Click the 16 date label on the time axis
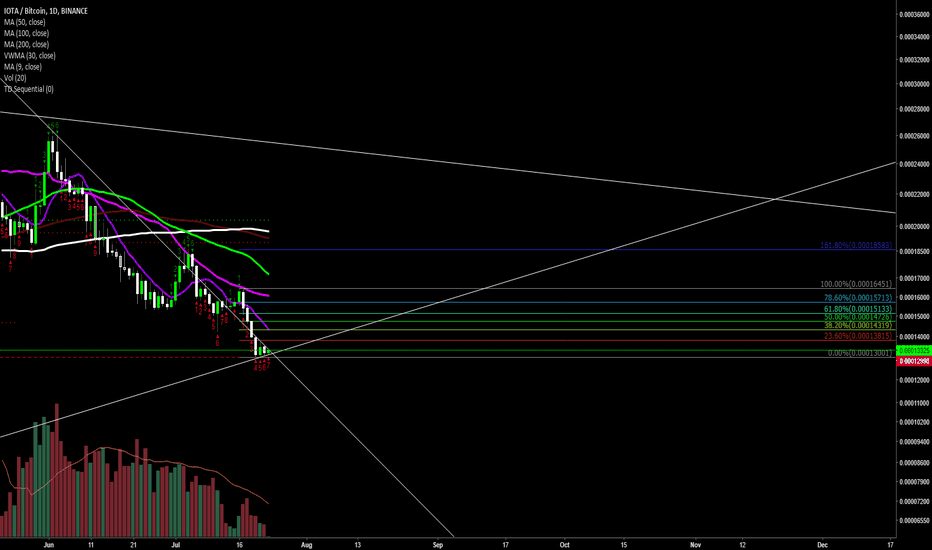 240,545
